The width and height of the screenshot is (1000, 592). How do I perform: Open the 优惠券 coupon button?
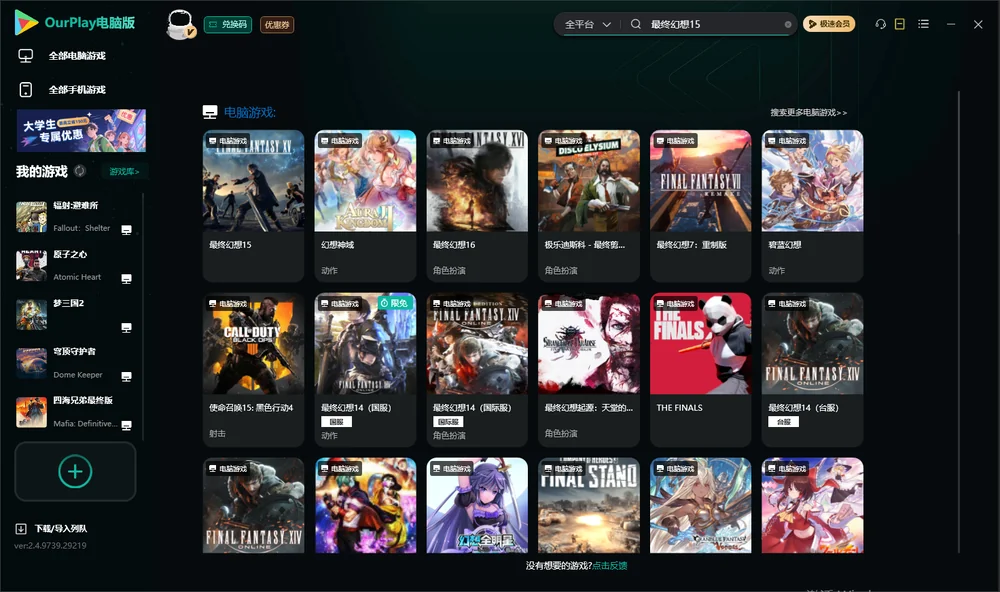(x=277, y=24)
